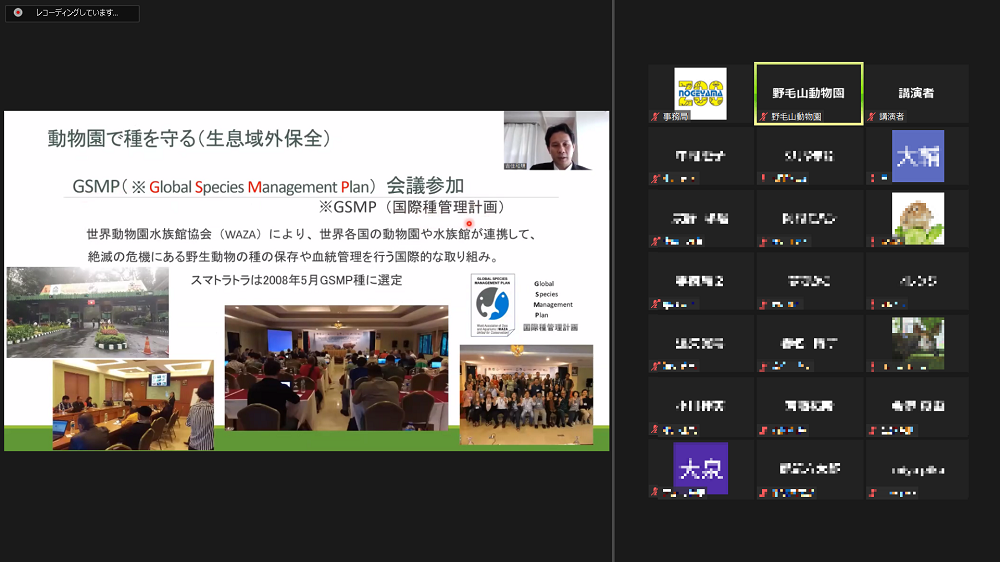Screen dimensions: 1000x562
Task: Select the Nogeyama Zoo logo avatar
Action: 700,93
